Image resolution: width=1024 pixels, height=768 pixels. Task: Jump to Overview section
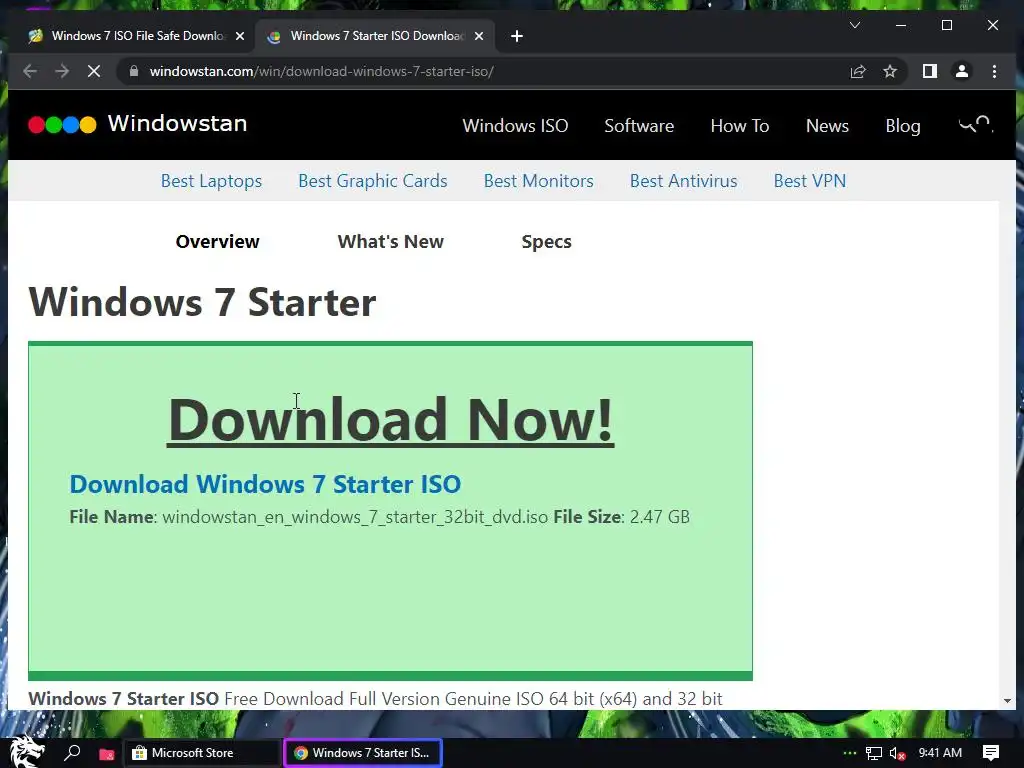217,242
